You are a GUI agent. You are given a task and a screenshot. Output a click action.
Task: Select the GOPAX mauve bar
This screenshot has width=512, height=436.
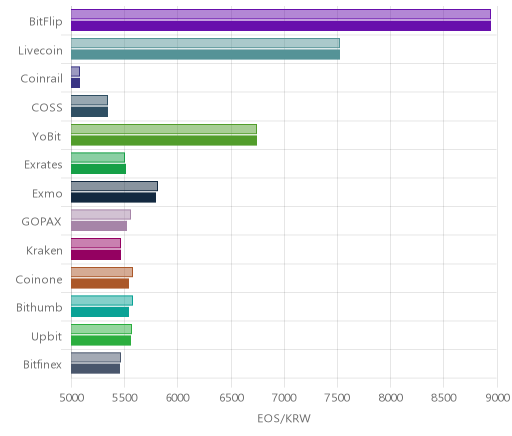[x=99, y=226]
